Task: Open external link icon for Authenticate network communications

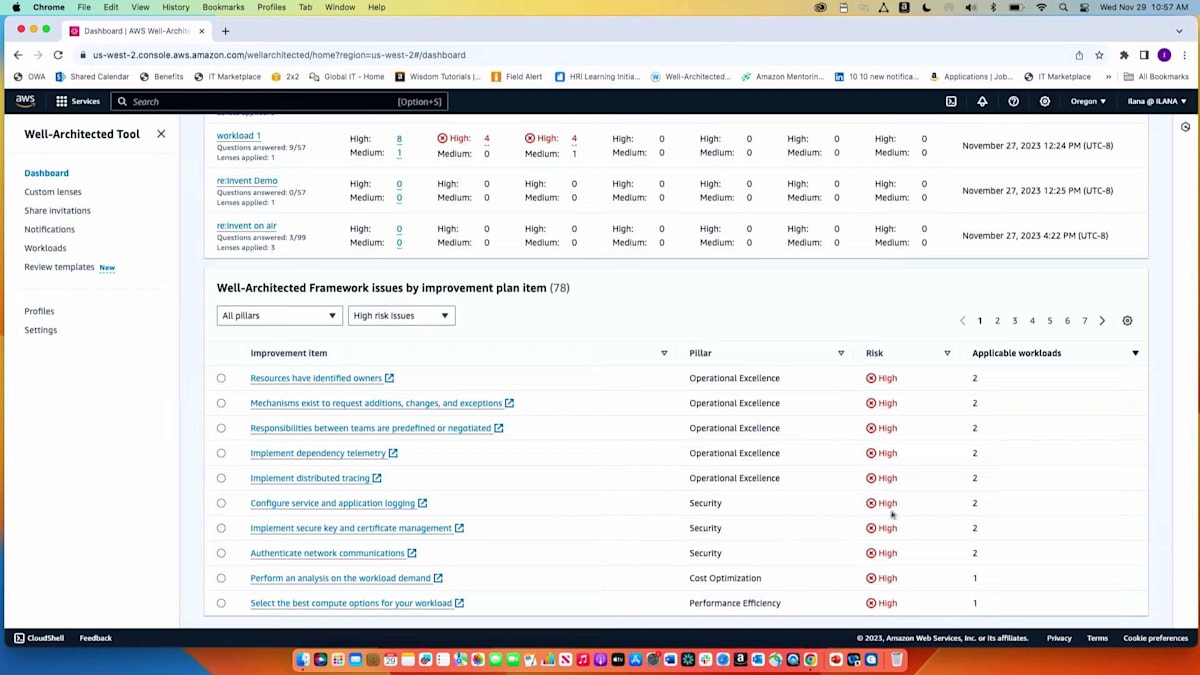Action: [x=412, y=553]
